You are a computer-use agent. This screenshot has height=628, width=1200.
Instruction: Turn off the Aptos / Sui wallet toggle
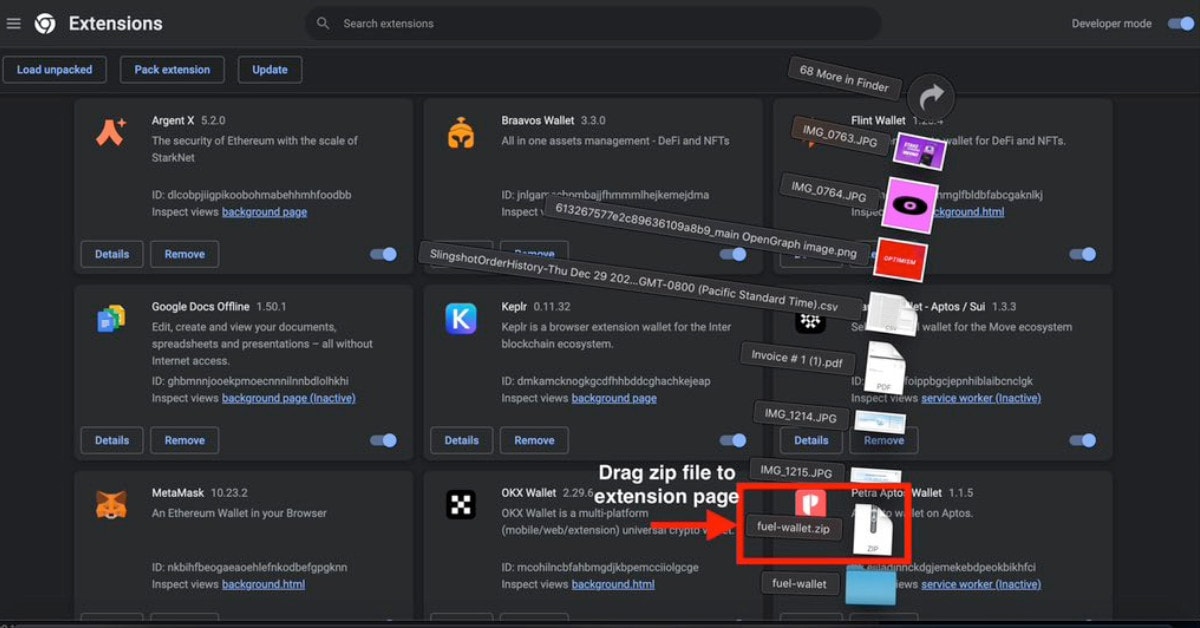[1083, 440]
